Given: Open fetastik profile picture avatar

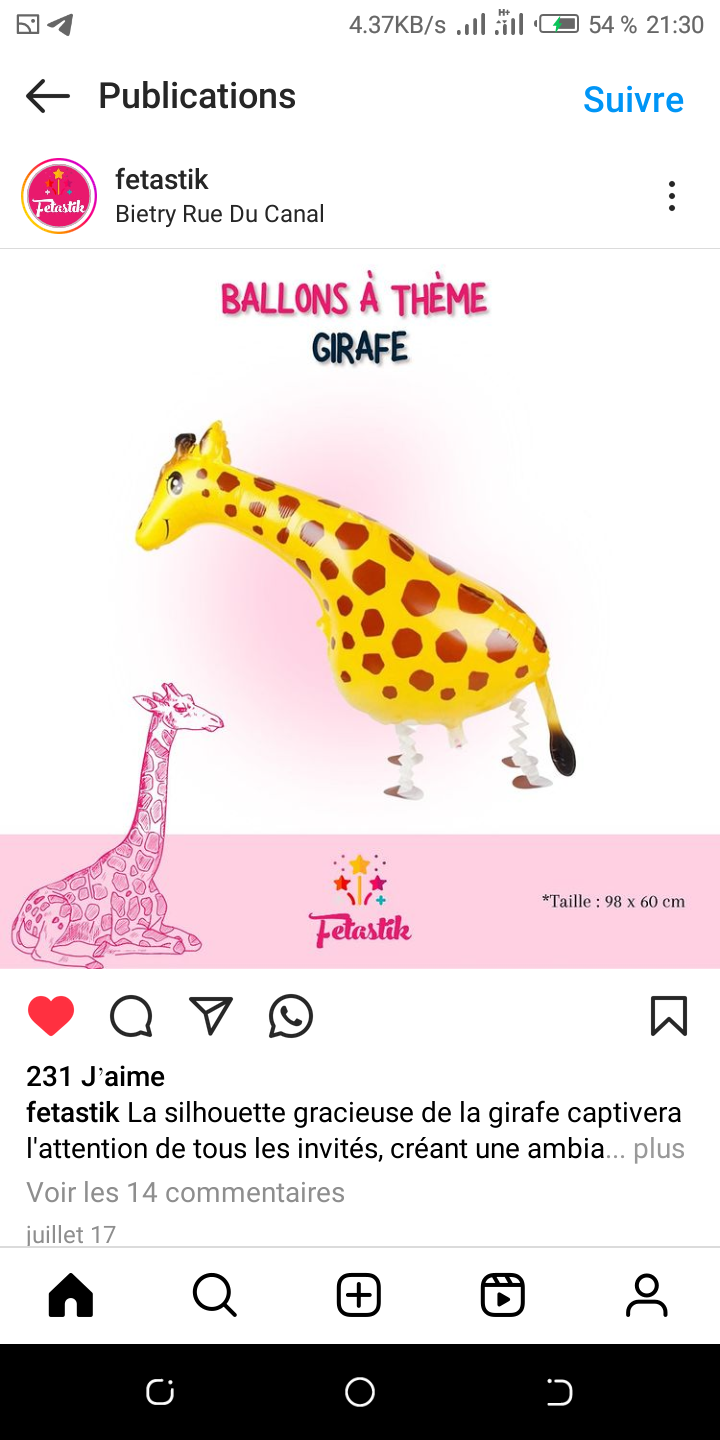Looking at the screenshot, I should (59, 196).
